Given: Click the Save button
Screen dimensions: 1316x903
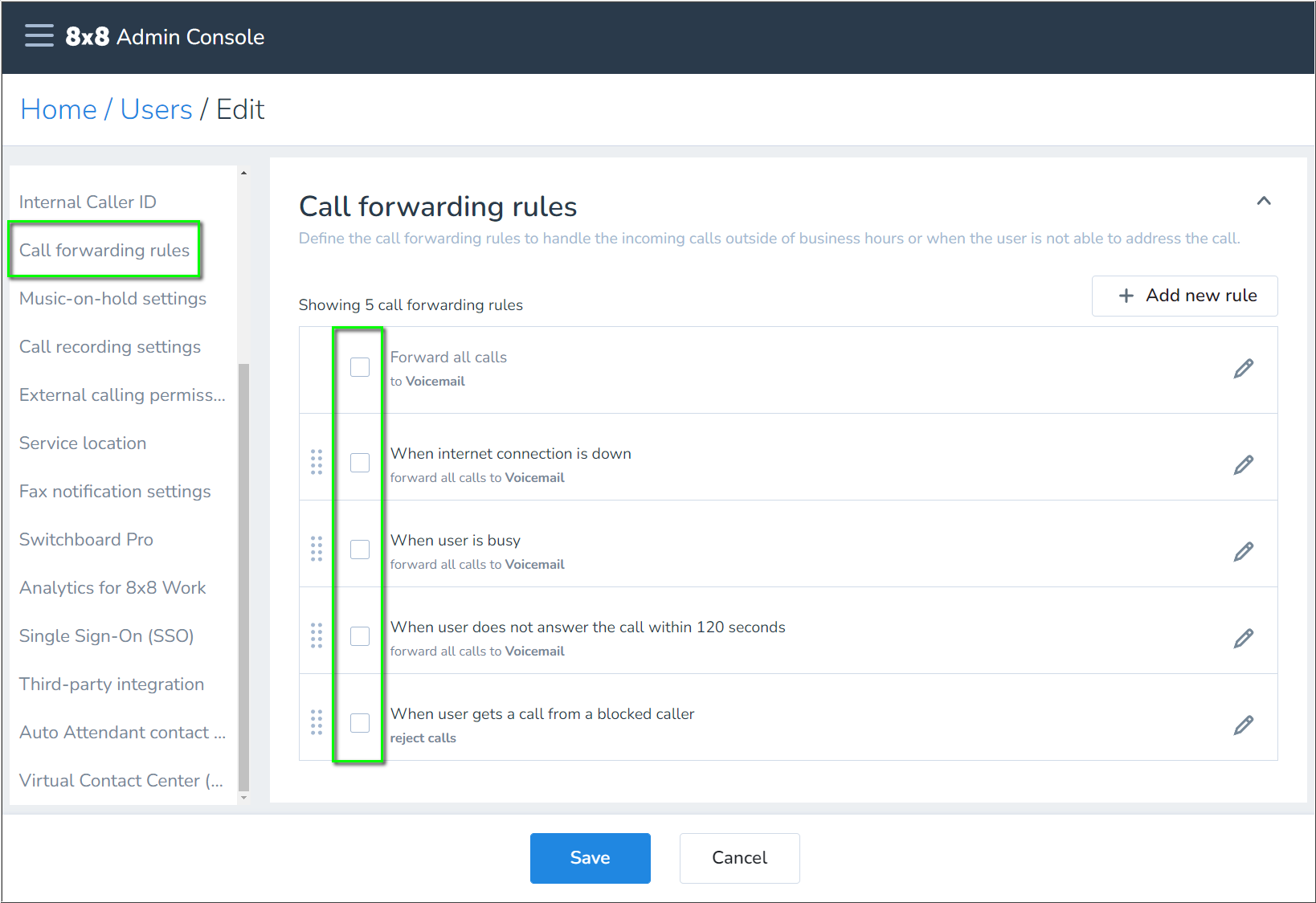Looking at the screenshot, I should [x=590, y=857].
